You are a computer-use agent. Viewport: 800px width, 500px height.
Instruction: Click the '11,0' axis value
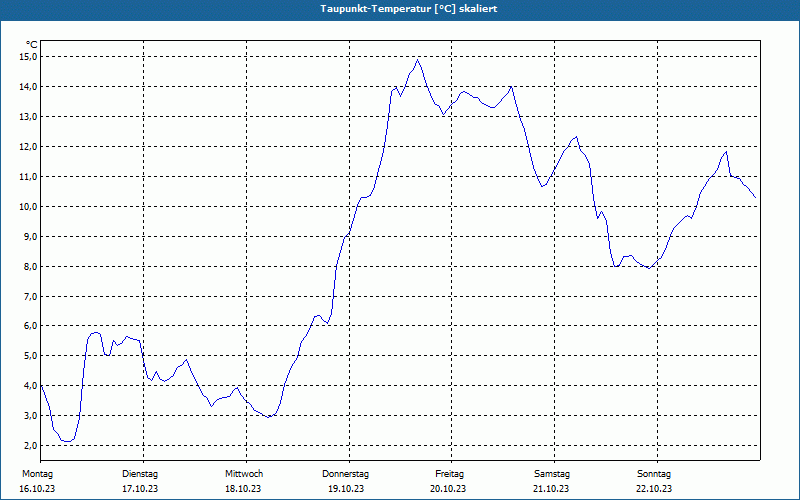pyautogui.click(x=29, y=177)
